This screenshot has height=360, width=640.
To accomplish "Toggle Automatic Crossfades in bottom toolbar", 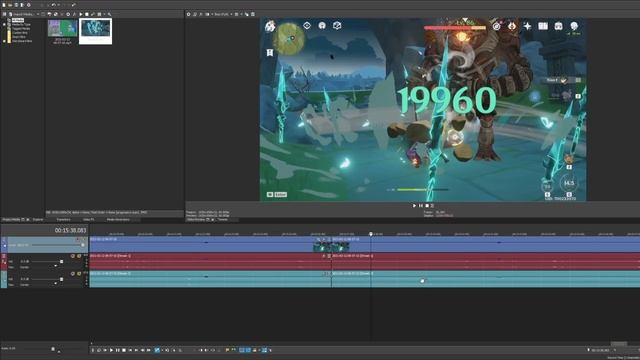I will coord(248,350).
